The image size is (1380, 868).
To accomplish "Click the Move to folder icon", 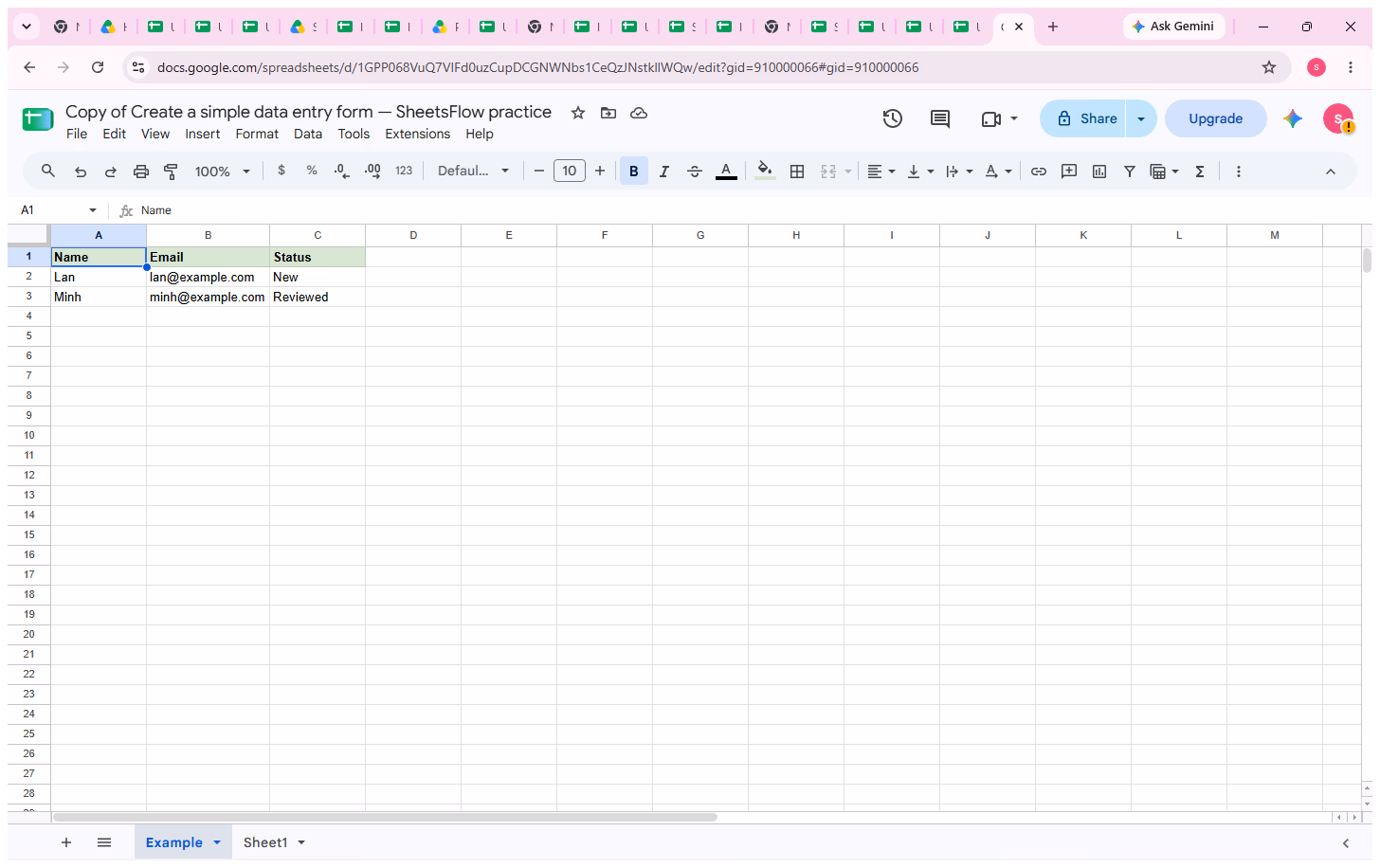I will click(x=608, y=113).
